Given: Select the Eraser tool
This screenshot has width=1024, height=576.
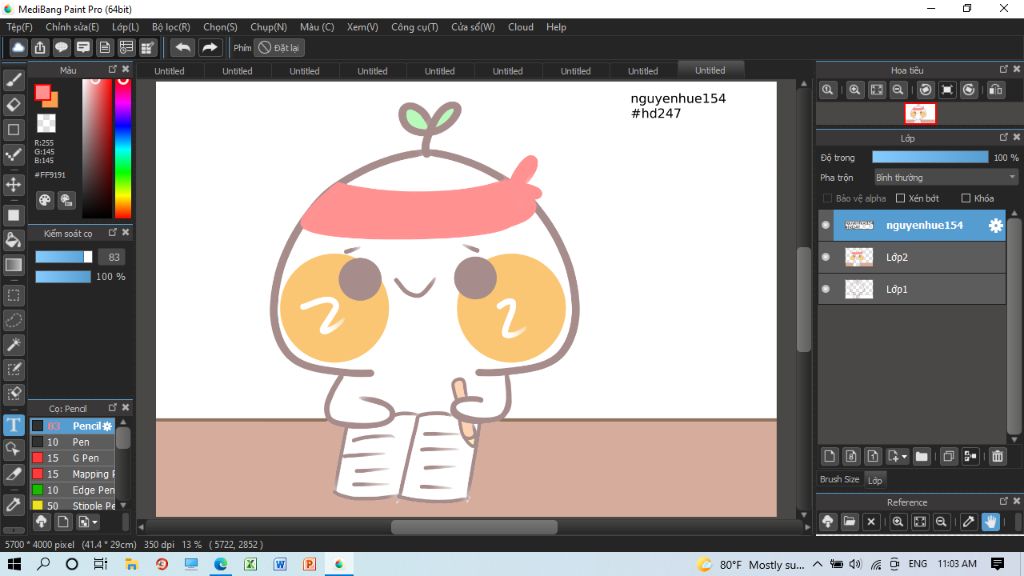Looking at the screenshot, I should click(x=14, y=104).
